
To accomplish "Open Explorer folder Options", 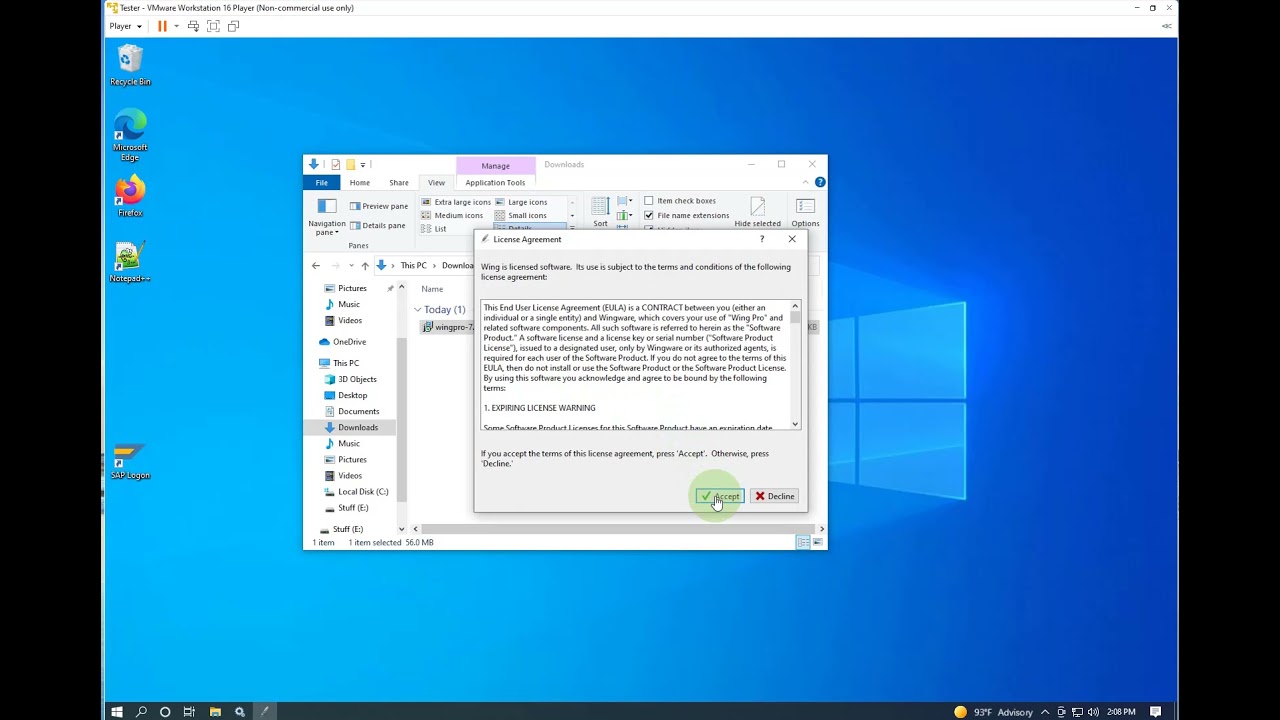I will (x=805, y=212).
